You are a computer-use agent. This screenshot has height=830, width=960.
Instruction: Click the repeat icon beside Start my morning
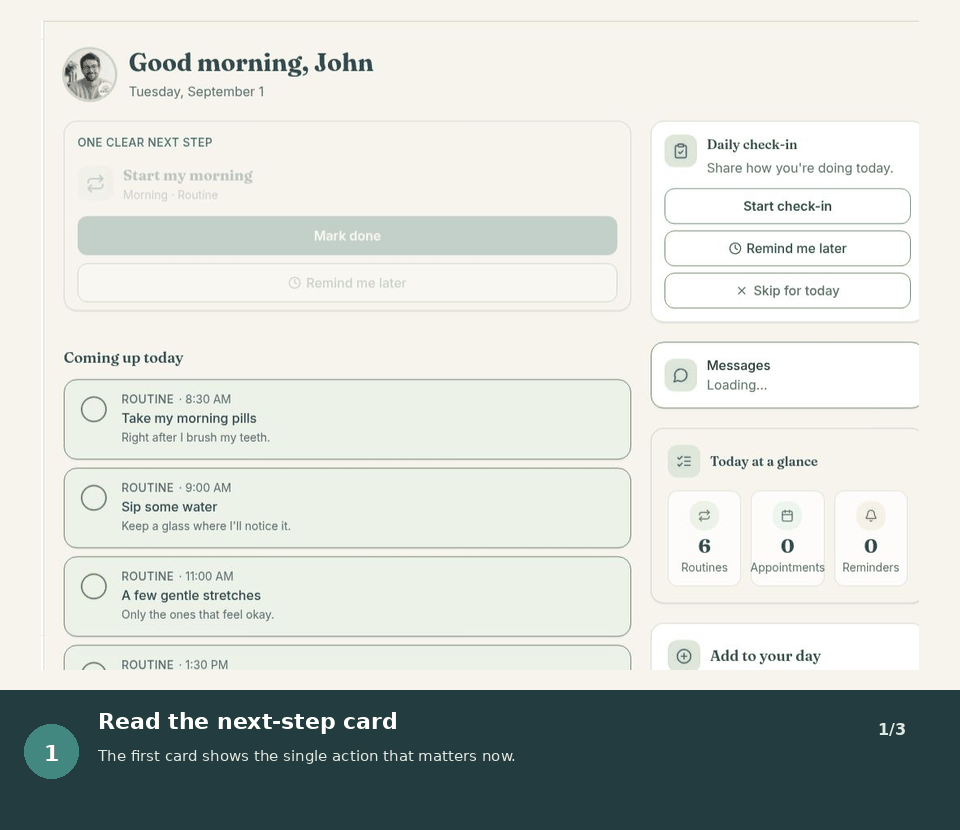[96, 184]
